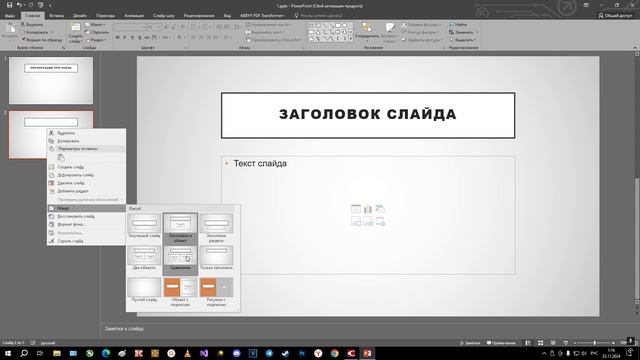
Task: Click the zoom slider in status bar
Action: (594, 343)
